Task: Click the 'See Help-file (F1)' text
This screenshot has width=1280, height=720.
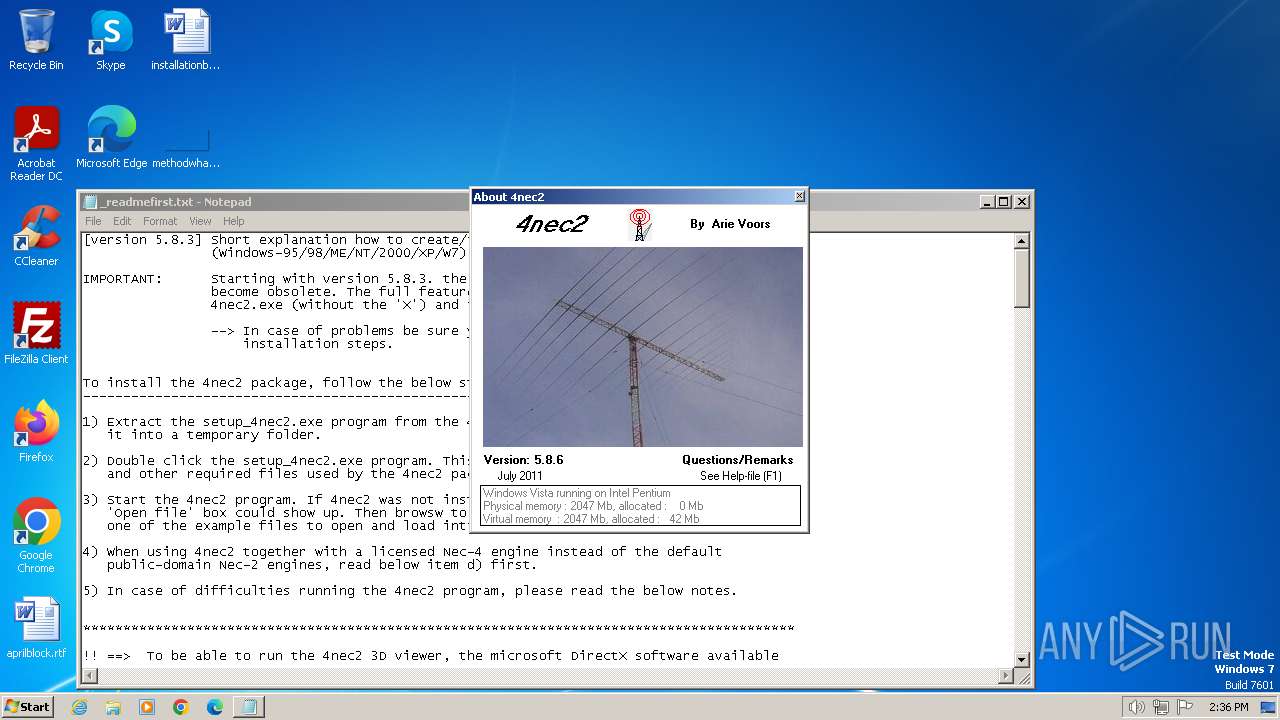Action: point(741,476)
